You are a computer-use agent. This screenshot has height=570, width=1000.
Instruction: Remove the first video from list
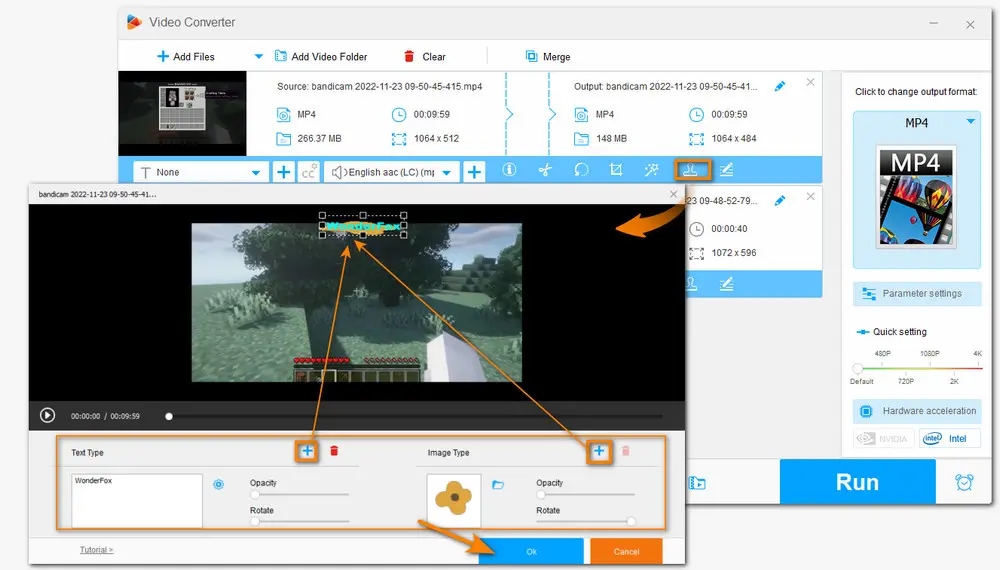810,82
